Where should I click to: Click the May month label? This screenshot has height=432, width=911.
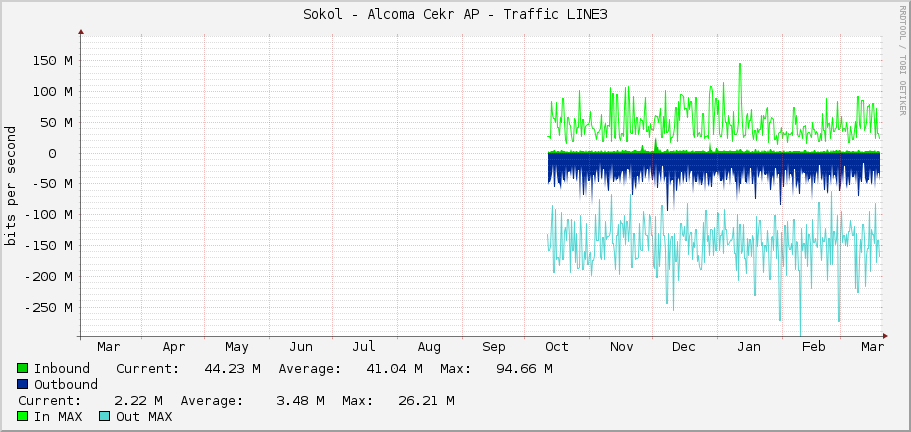(x=237, y=347)
